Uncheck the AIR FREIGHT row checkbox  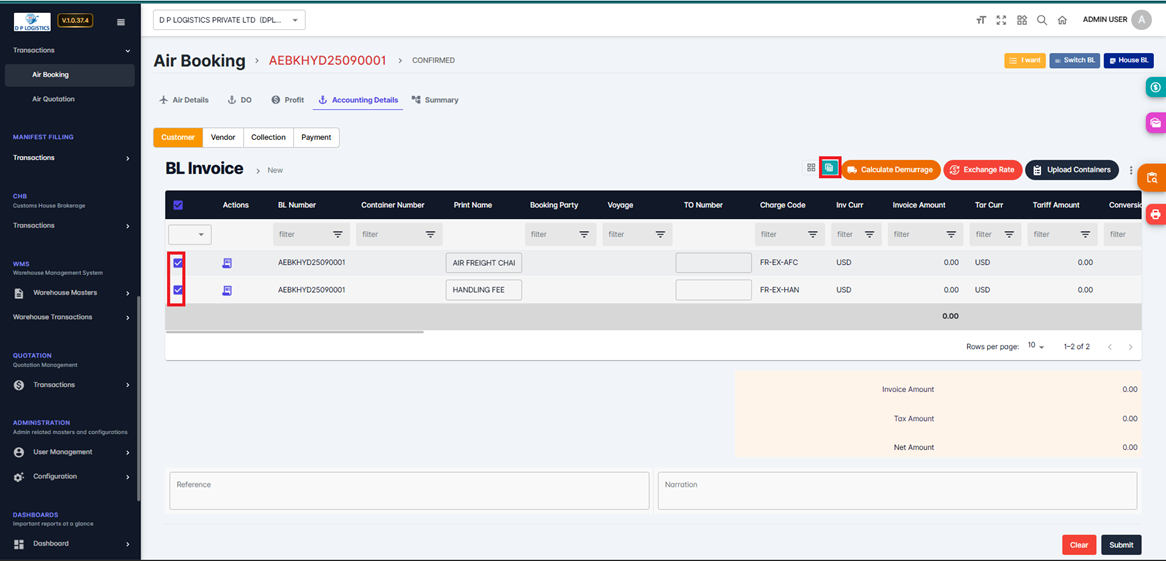(178, 263)
